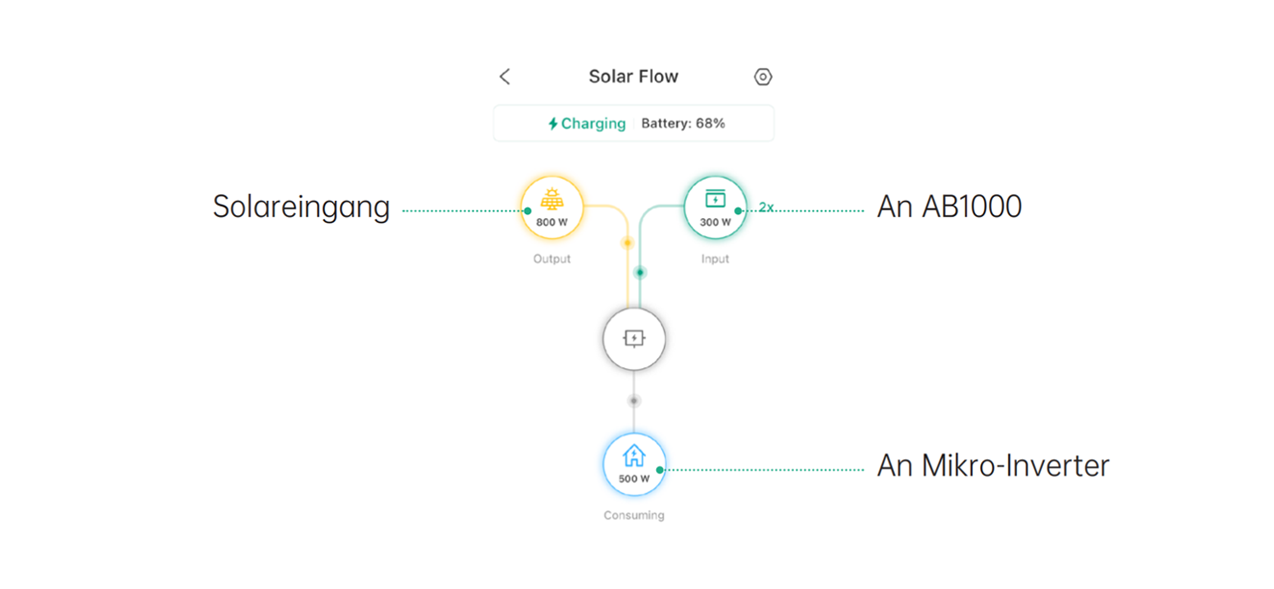This screenshot has height=589, width=1274.
Task: Click the Output label under solar
Action: [551, 259]
